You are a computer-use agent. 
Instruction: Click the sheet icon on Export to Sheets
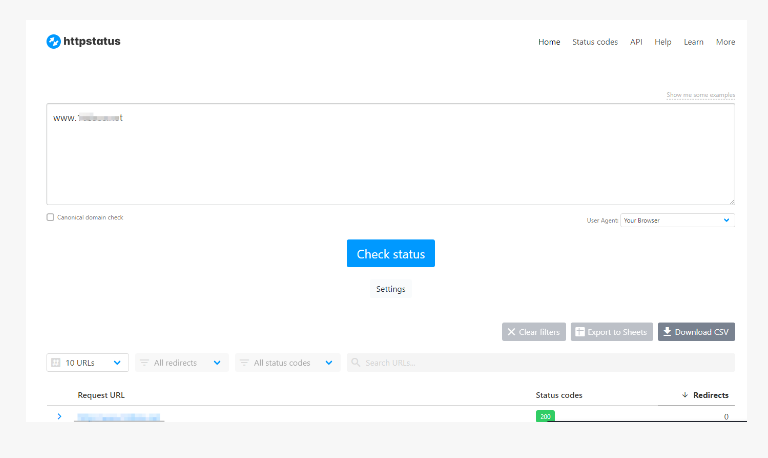(x=580, y=332)
